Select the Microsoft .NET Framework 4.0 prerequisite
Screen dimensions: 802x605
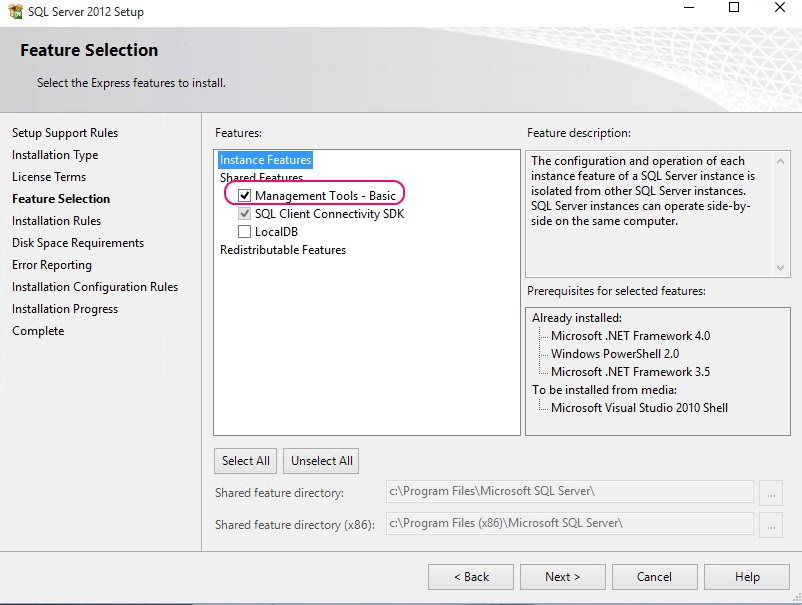630,336
